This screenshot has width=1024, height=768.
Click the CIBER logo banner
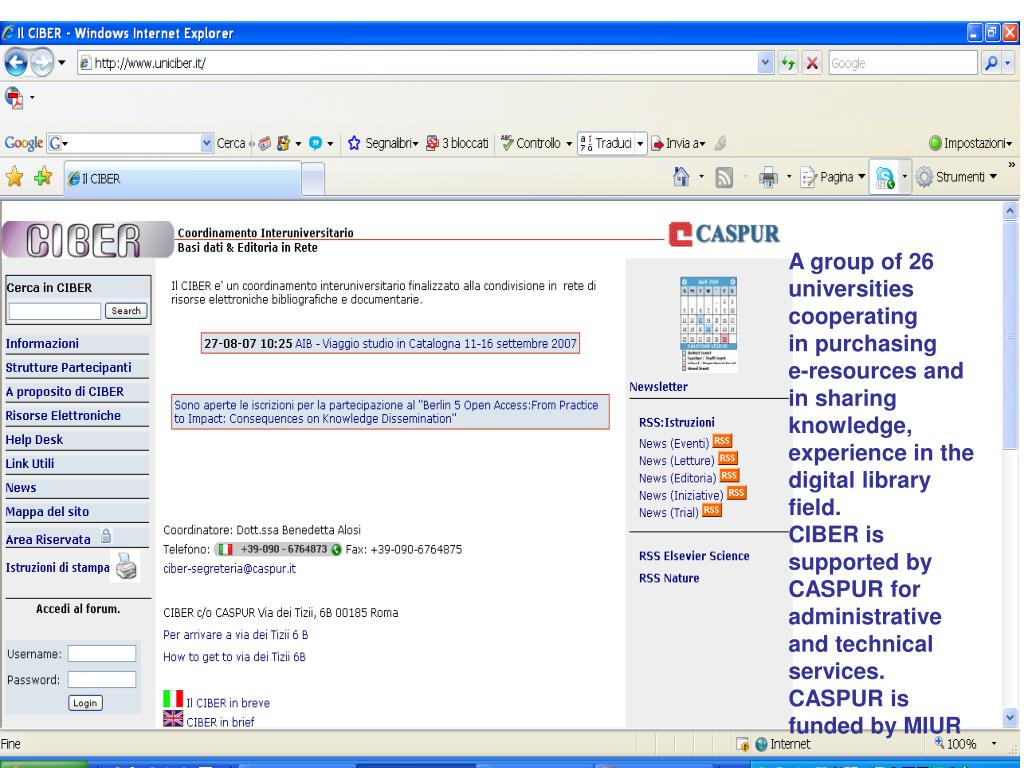coord(86,240)
